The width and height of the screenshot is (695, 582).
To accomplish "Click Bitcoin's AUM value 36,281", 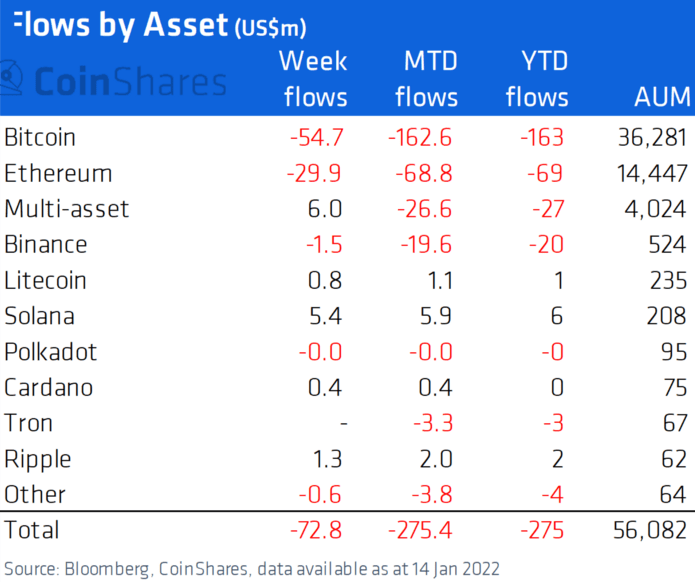I will pos(654,136).
